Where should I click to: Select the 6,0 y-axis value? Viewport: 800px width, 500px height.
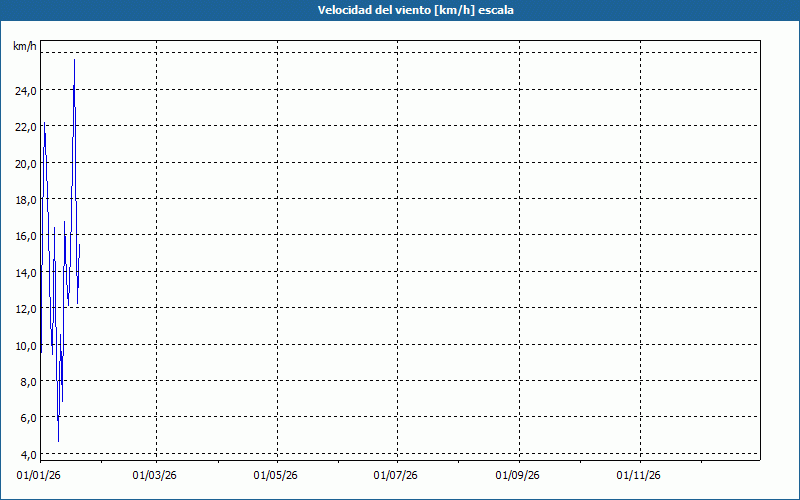[x=28, y=418]
